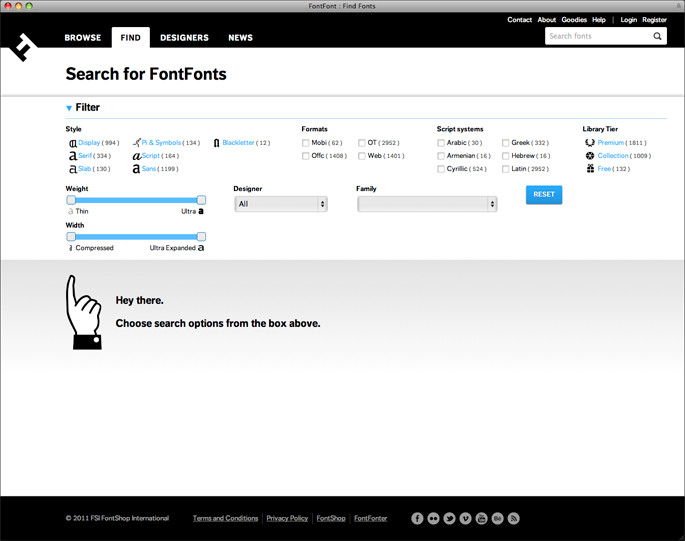
Task: Click the Free gift icon
Action: coord(590,169)
